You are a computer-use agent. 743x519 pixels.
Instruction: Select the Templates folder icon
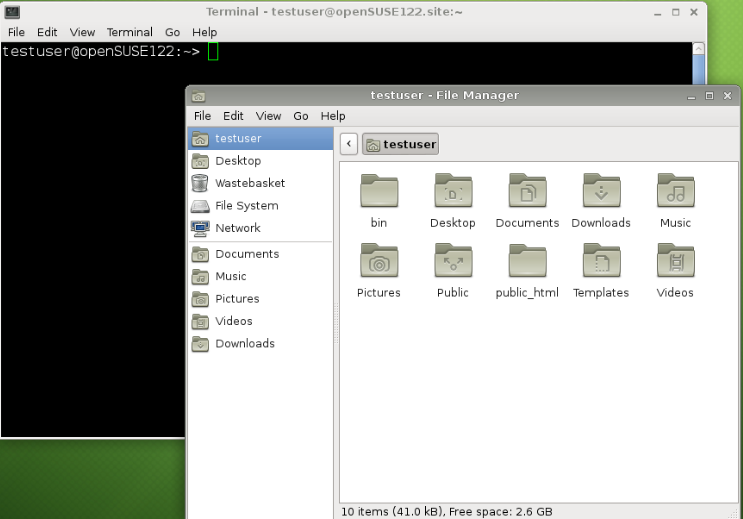(x=601, y=260)
